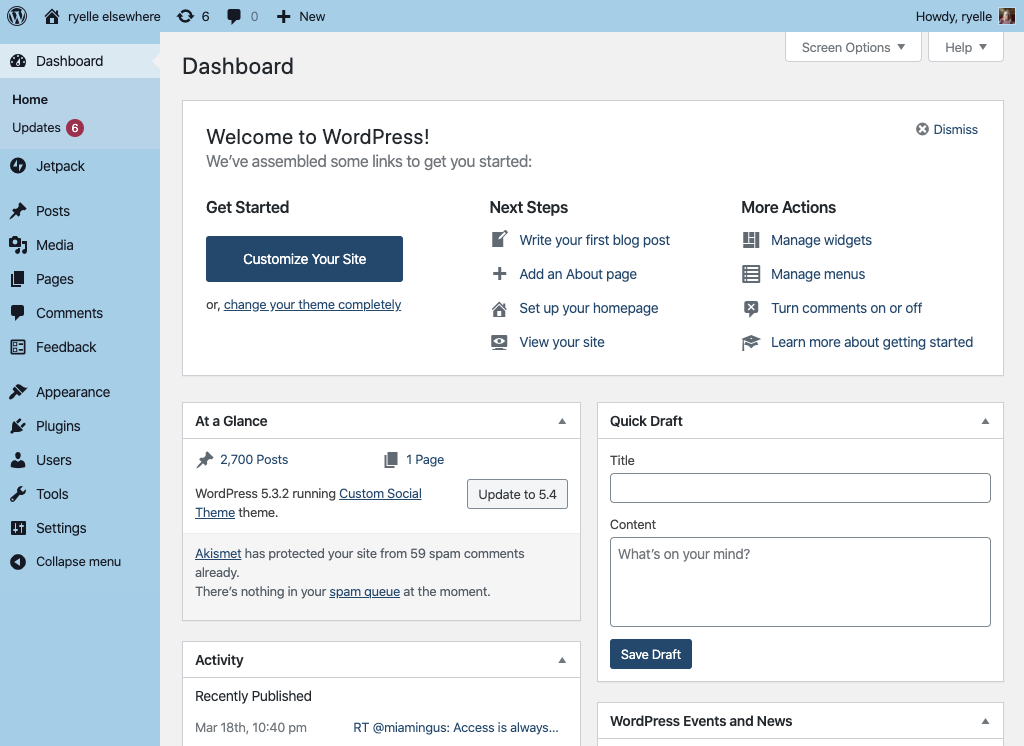1024x746 pixels.
Task: Open the Dashboard menu item
Action: pos(80,61)
